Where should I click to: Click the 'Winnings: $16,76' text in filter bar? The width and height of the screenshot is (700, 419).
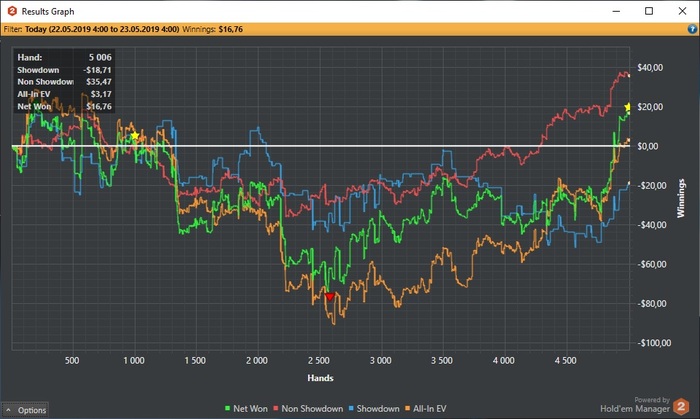[212, 29]
